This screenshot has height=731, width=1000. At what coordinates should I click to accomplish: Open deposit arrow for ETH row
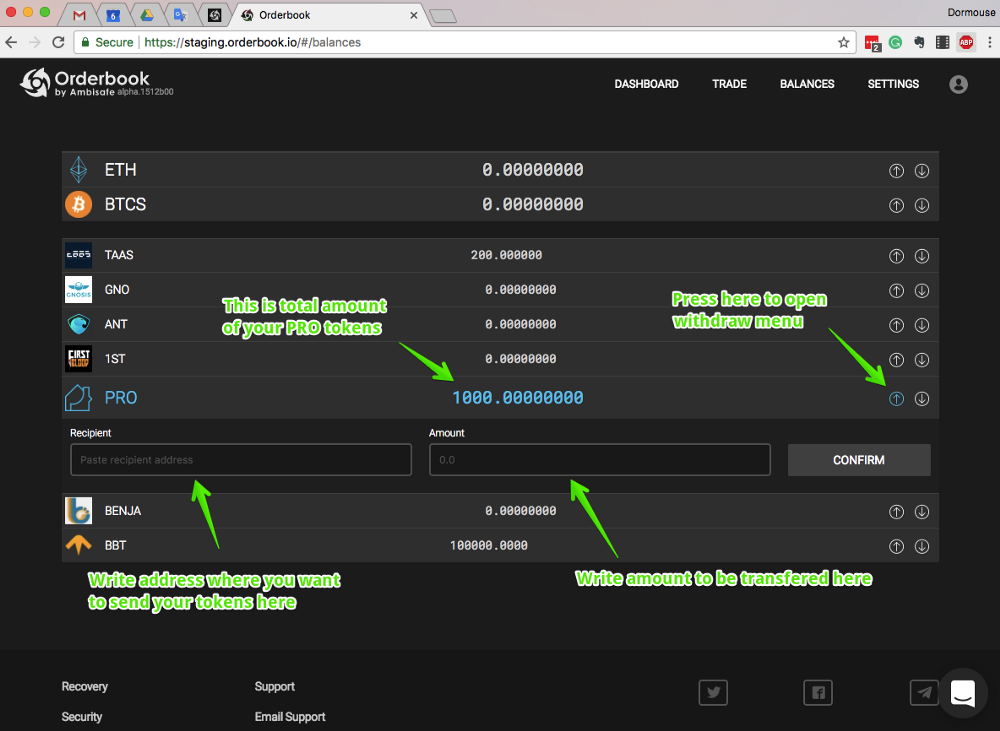[922, 170]
